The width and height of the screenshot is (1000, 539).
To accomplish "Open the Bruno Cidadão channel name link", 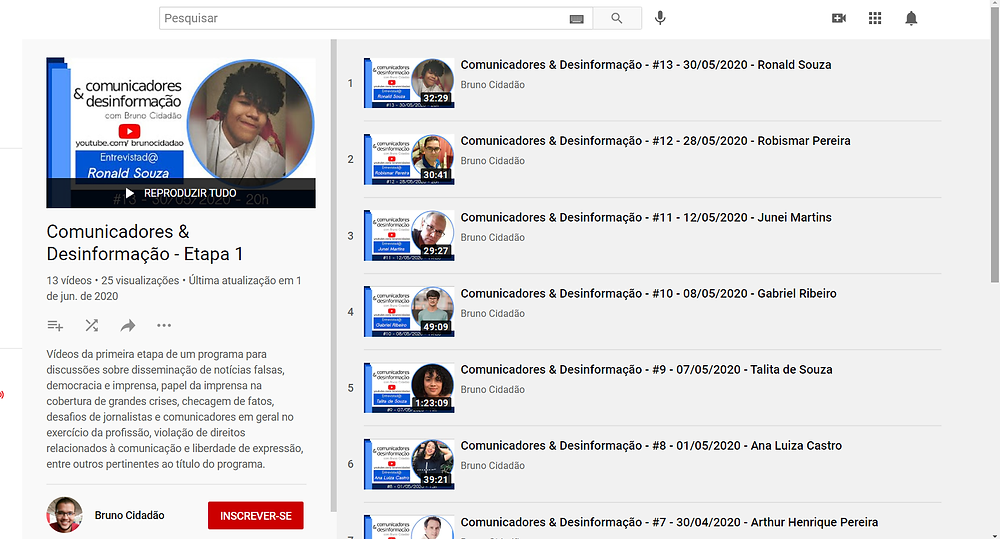I will coord(129,515).
